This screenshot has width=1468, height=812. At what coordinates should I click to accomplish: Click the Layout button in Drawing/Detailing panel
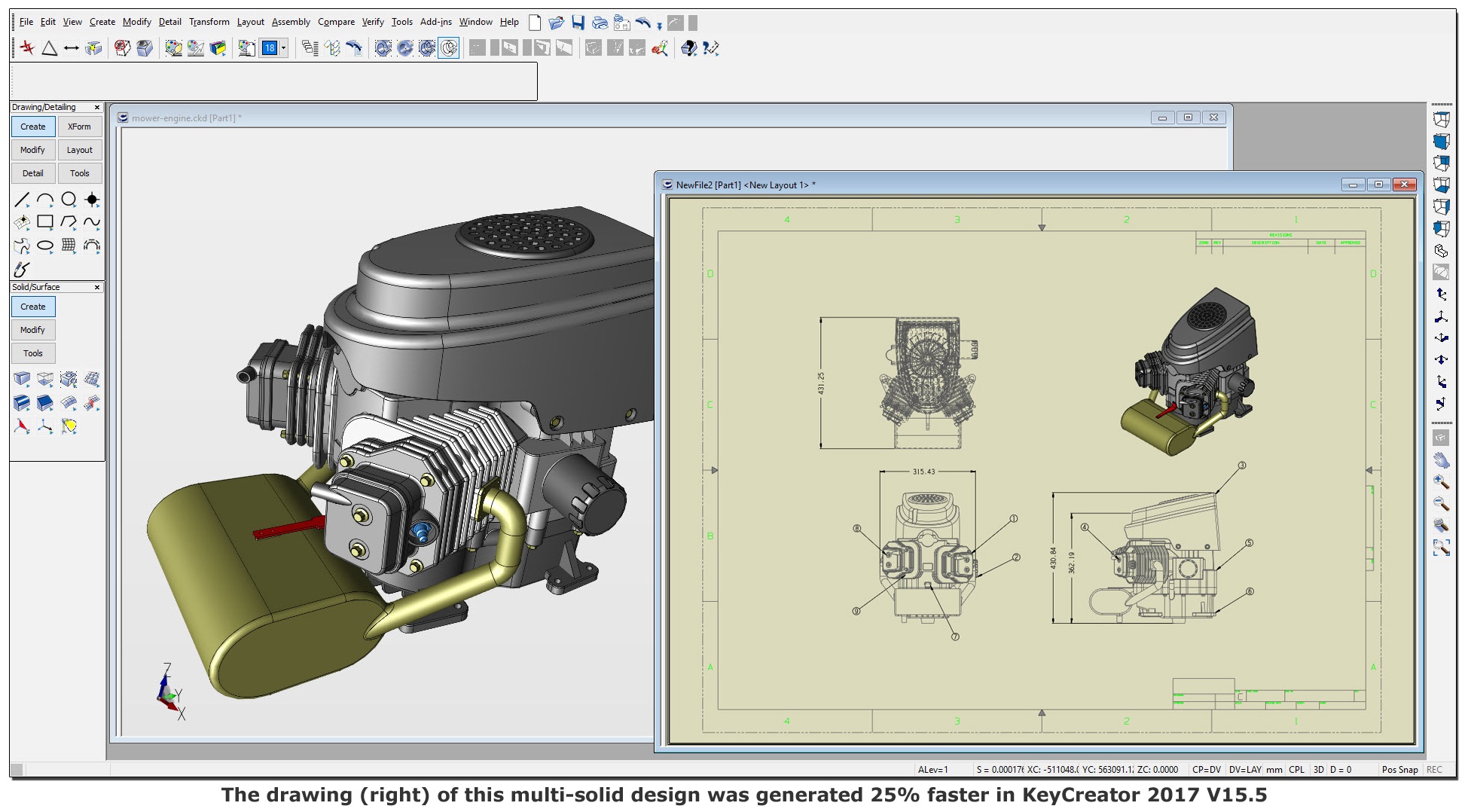(79, 150)
